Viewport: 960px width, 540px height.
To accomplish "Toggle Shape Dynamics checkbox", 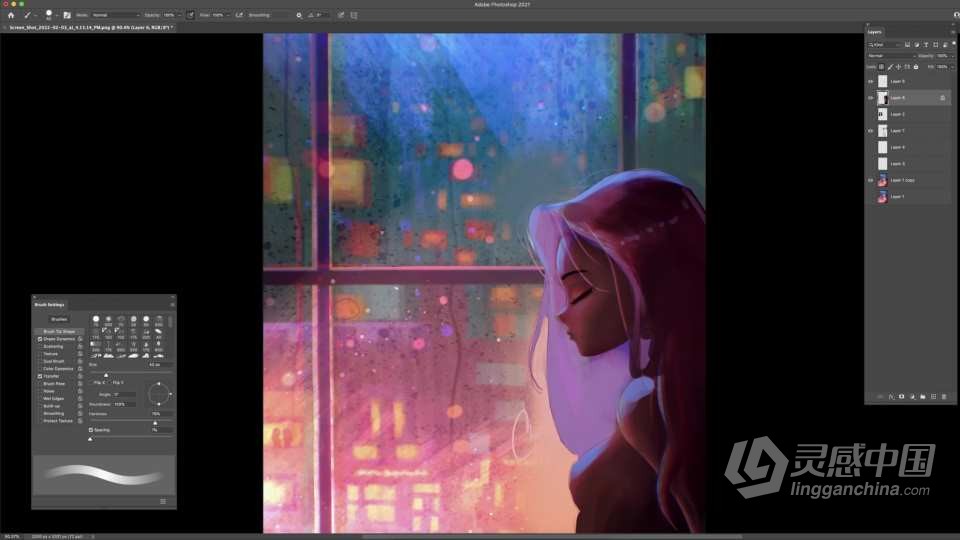I will point(40,339).
